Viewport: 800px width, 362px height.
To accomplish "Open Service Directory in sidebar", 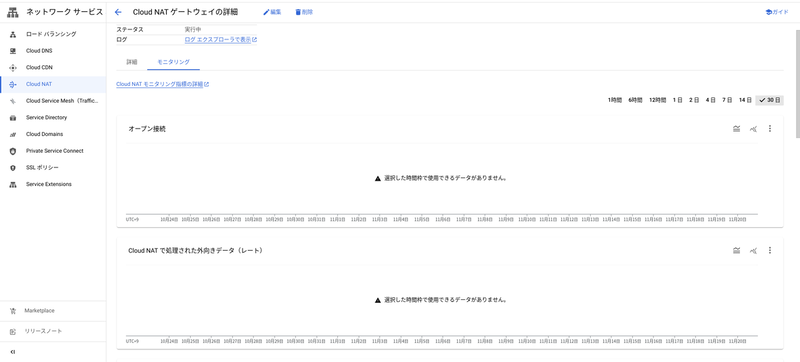I will pyautogui.click(x=53, y=117).
